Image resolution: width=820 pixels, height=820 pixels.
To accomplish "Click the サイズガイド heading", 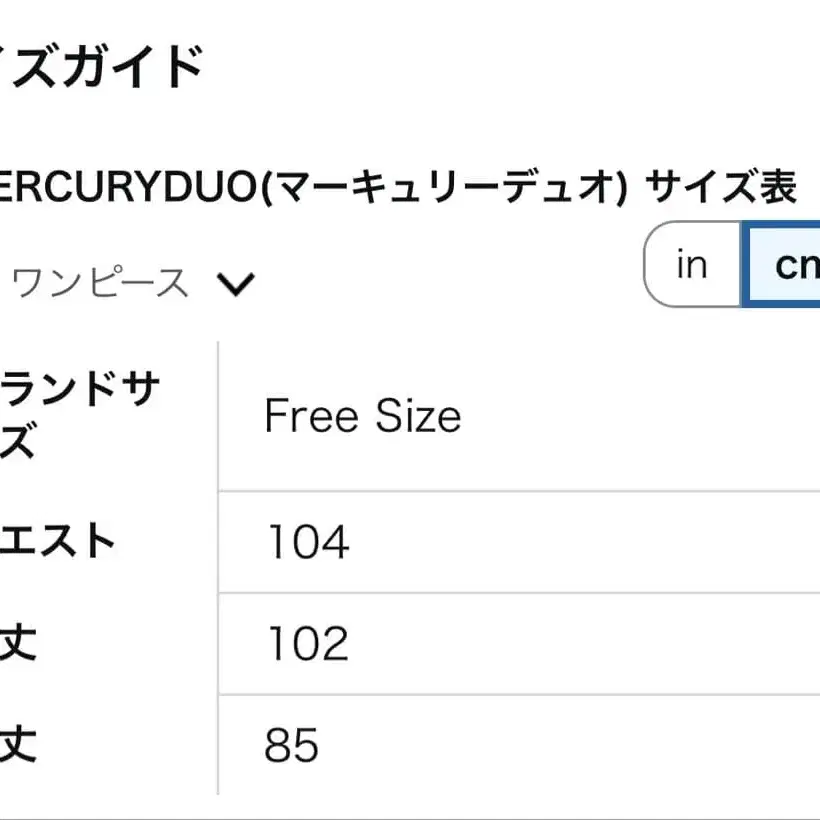I will pyautogui.click(x=100, y=68).
